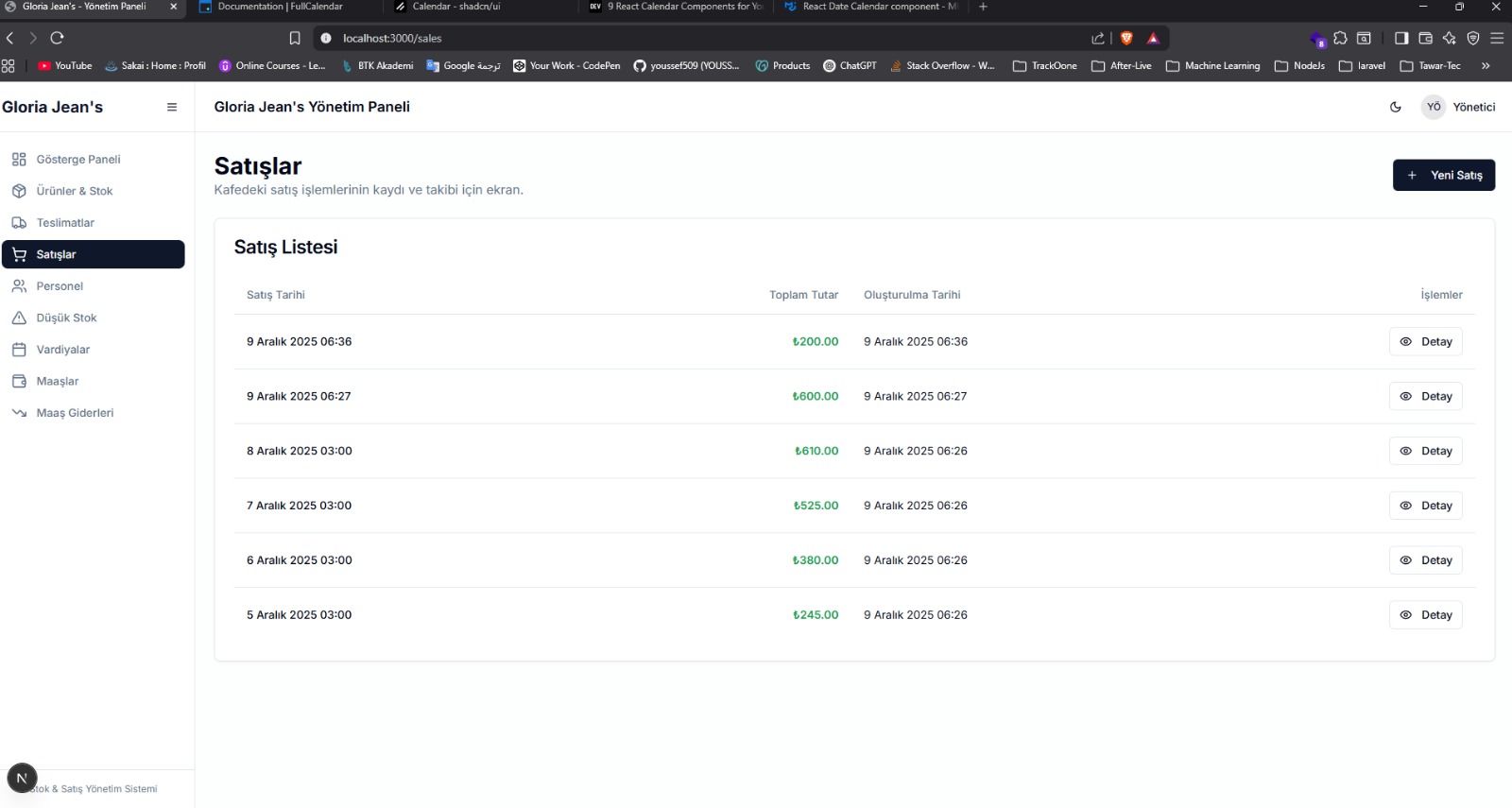Switch to Calendar - shadcn/ui tab
The image size is (1512, 808).
point(457,7)
